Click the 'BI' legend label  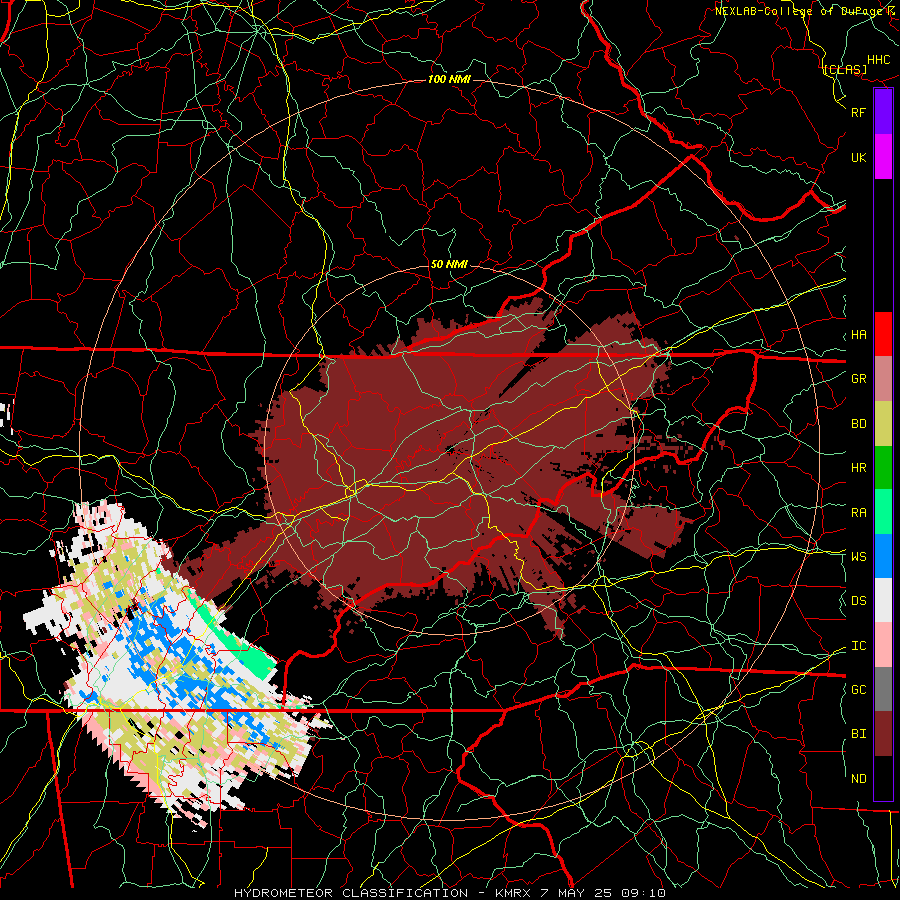(859, 734)
